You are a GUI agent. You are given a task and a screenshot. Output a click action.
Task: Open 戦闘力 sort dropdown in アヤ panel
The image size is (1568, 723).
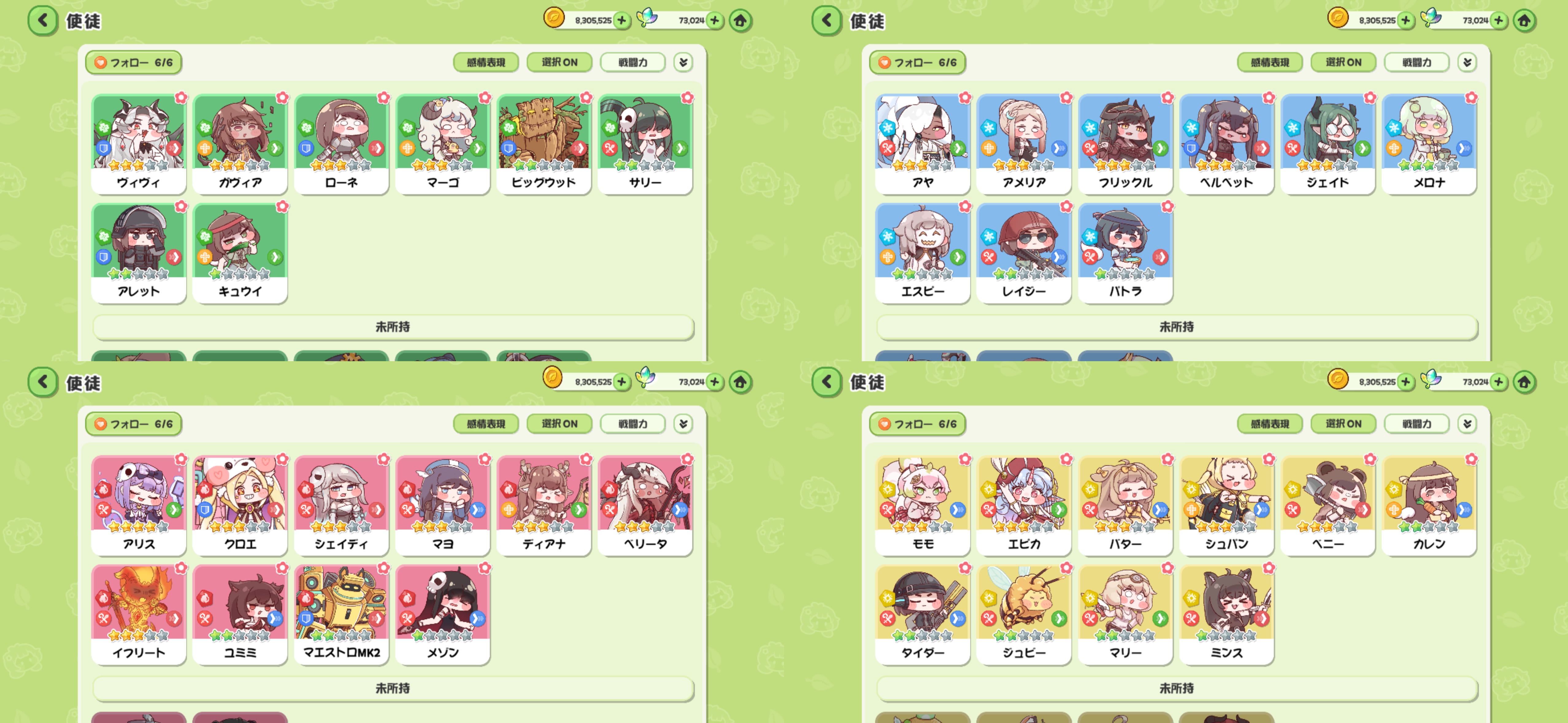coord(1416,62)
